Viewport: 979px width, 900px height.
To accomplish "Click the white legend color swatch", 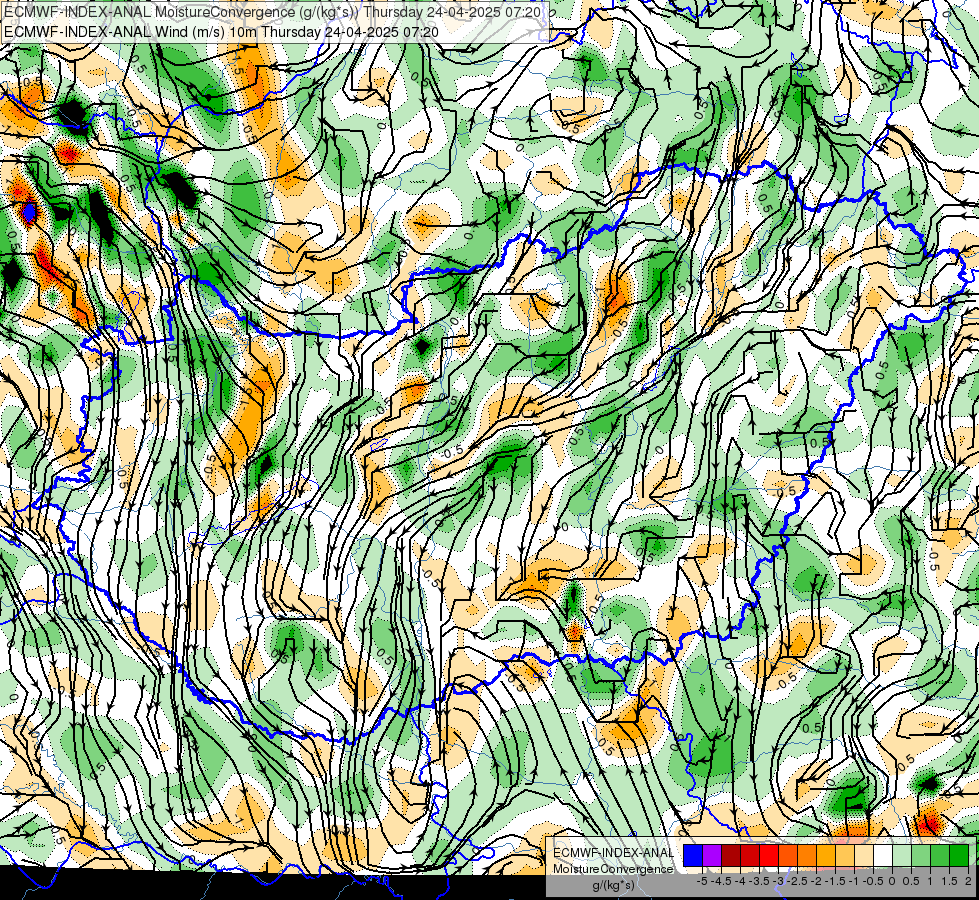I will (x=883, y=856).
